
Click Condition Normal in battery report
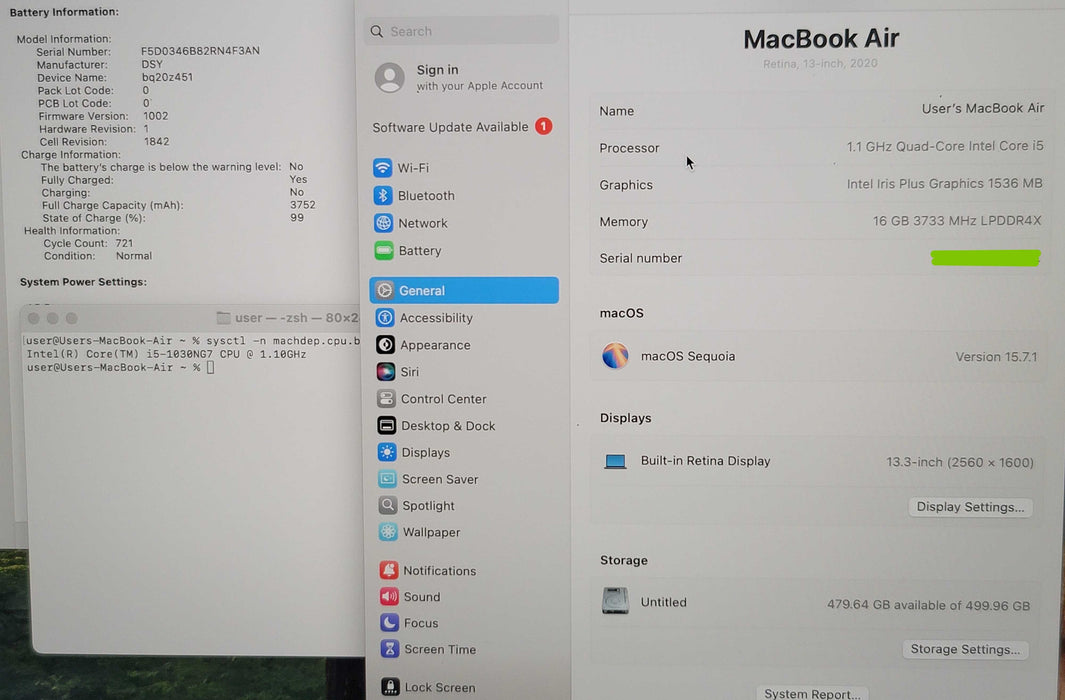coord(98,256)
